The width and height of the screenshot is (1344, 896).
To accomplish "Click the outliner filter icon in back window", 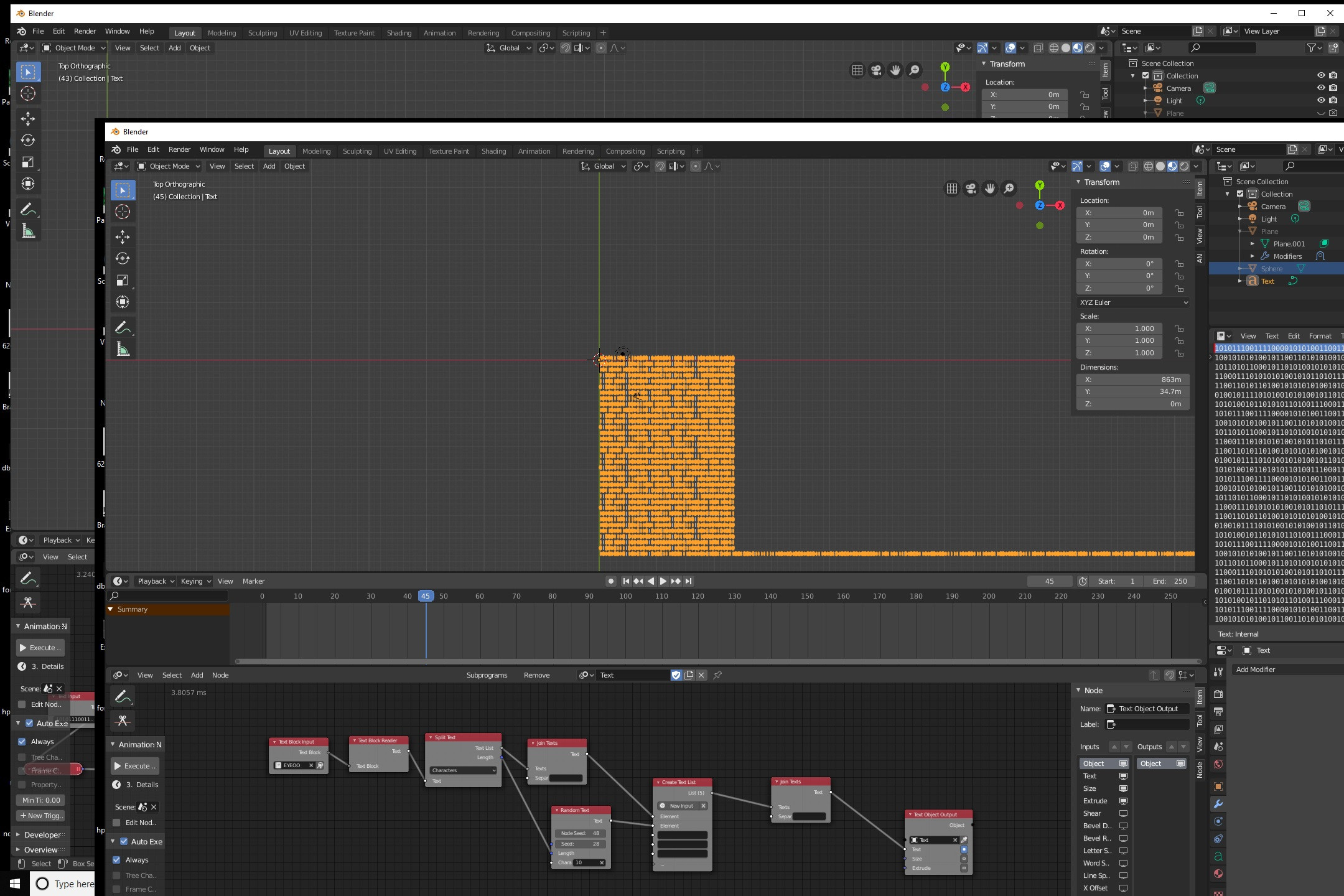I will 1314,48.
